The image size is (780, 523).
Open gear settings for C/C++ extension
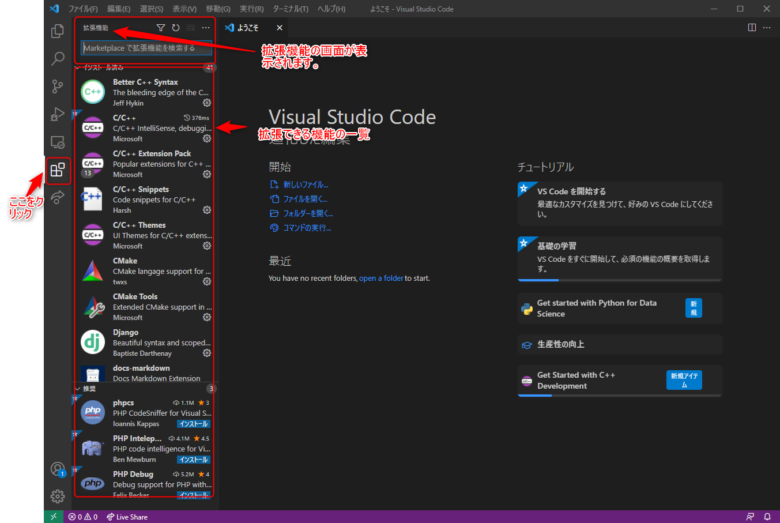(x=207, y=138)
